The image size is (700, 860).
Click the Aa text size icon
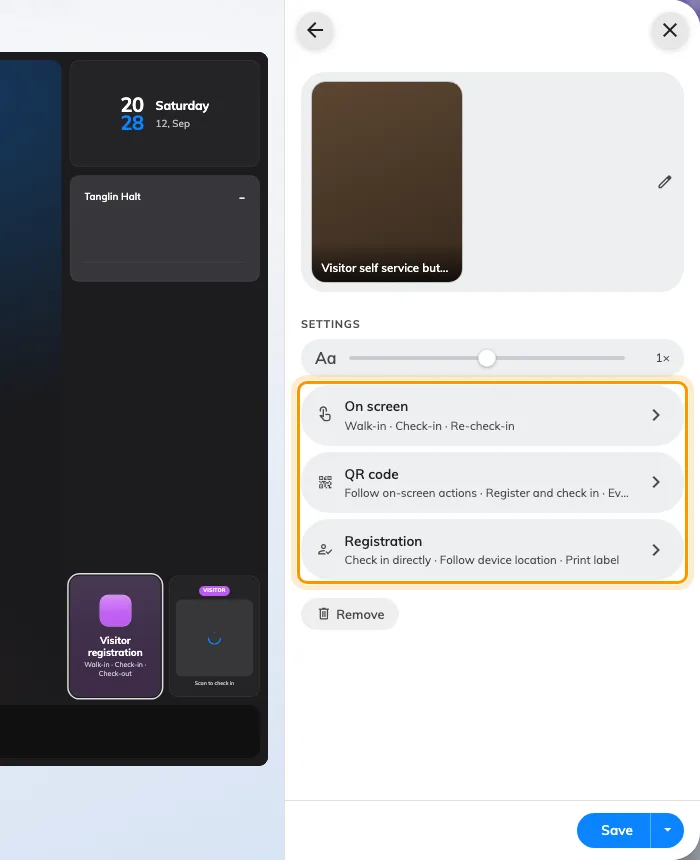click(x=325, y=359)
